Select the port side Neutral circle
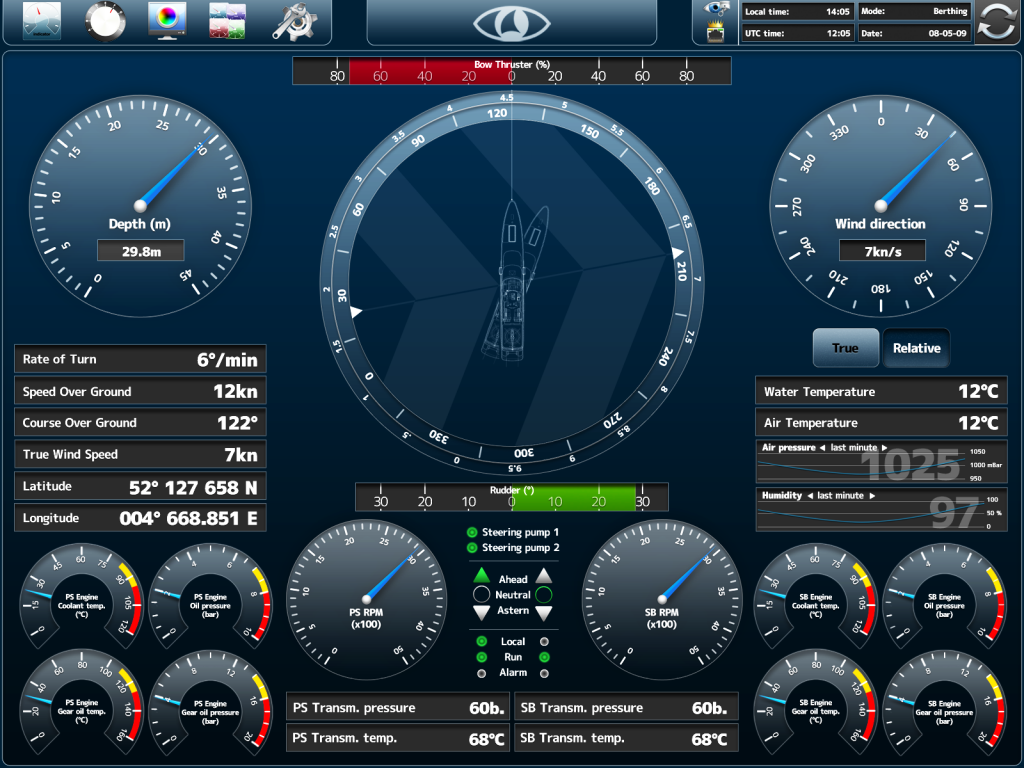 [x=481, y=595]
